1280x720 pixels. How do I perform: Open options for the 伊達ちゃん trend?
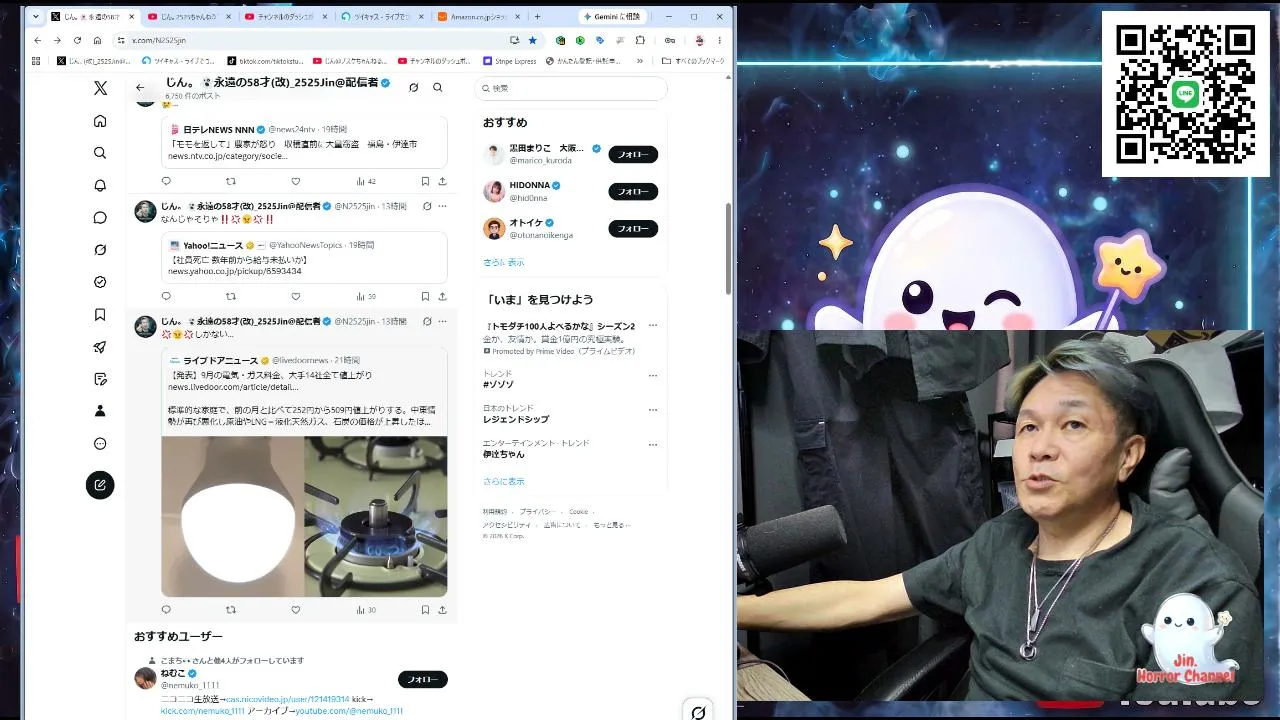[653, 444]
